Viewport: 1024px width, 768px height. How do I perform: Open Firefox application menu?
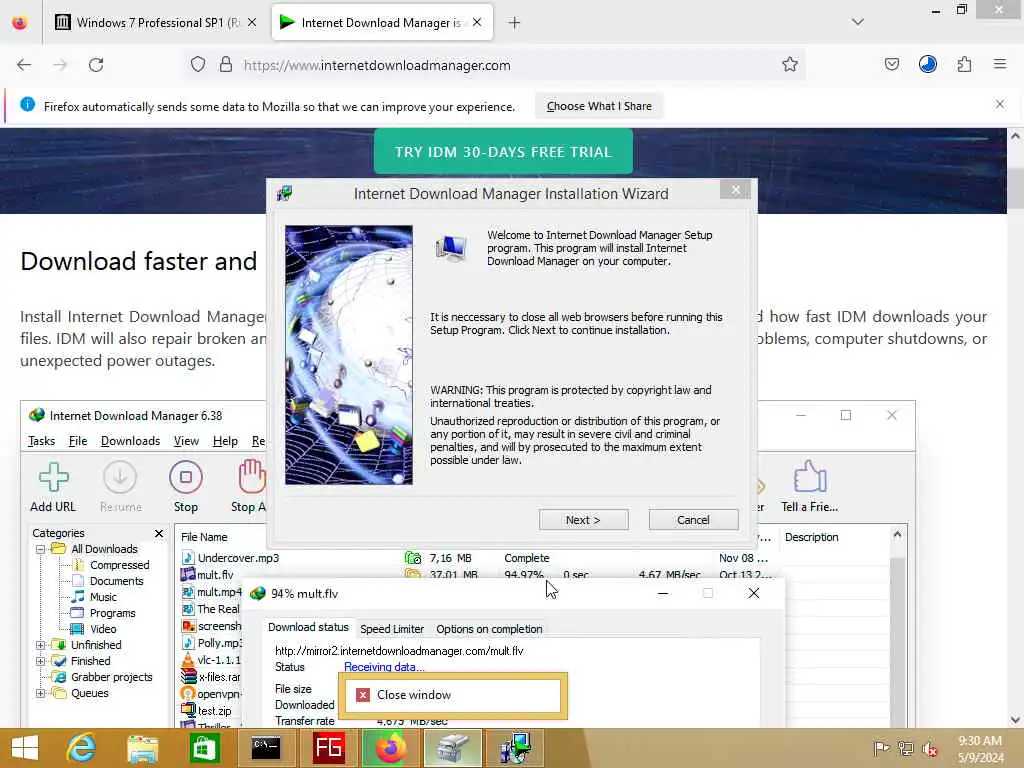pyautogui.click(x=999, y=65)
